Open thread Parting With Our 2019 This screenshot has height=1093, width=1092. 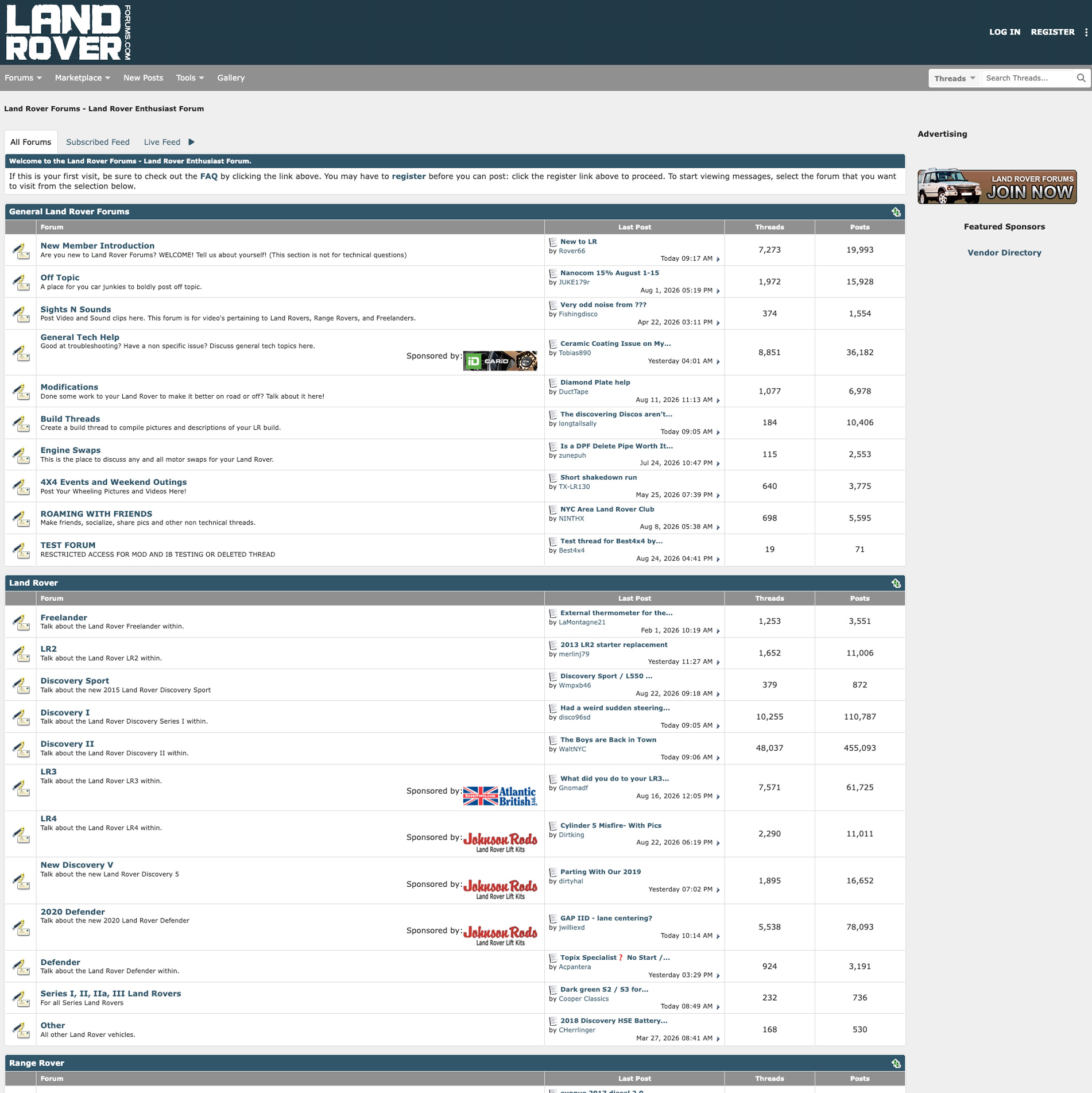coord(601,872)
